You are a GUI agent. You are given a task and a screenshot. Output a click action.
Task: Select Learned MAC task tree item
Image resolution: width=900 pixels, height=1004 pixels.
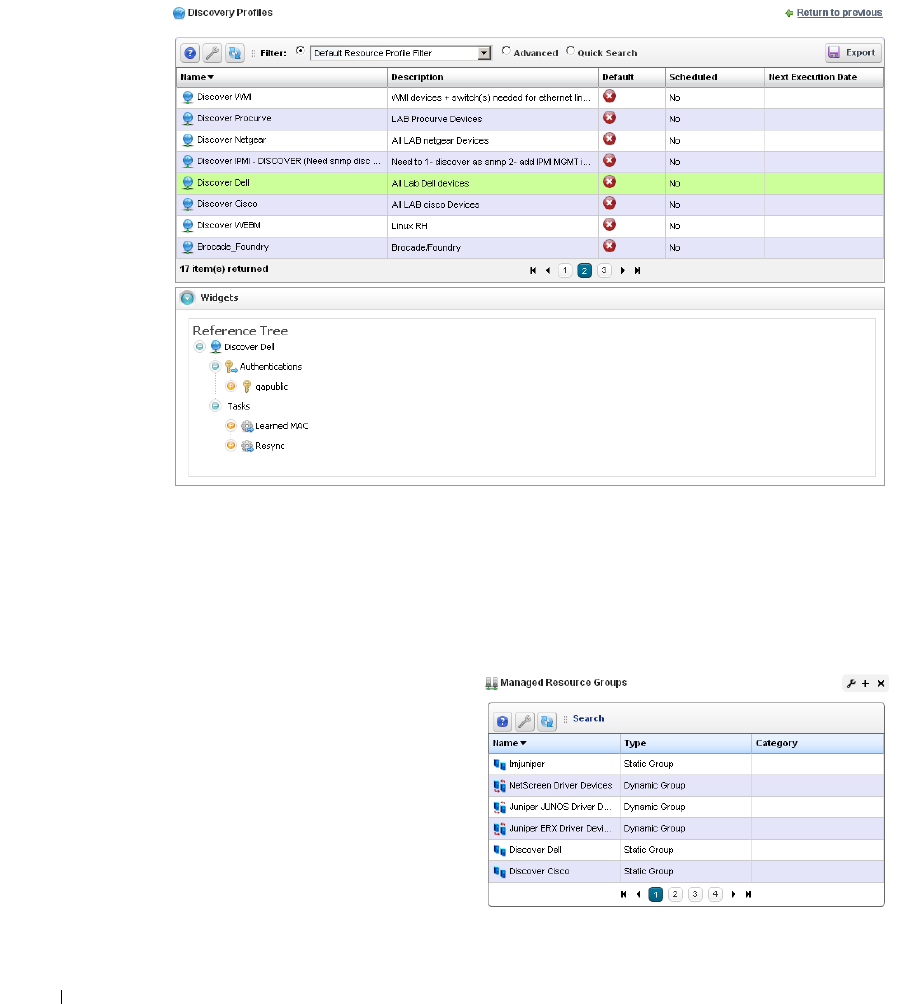click(282, 426)
